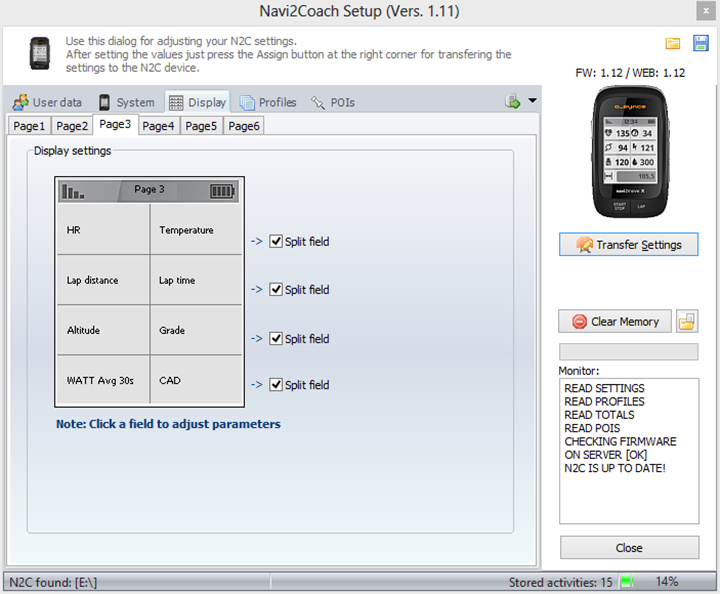Screen dimensions: 720x594
Task: Click the progress bar under Clear Memory
Action: click(x=629, y=352)
